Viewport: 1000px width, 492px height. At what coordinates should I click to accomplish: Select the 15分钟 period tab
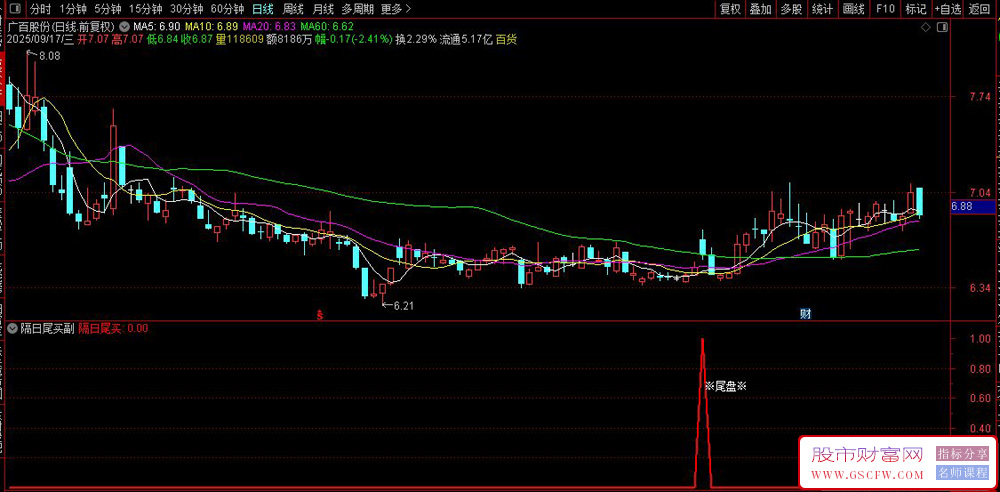pos(143,9)
